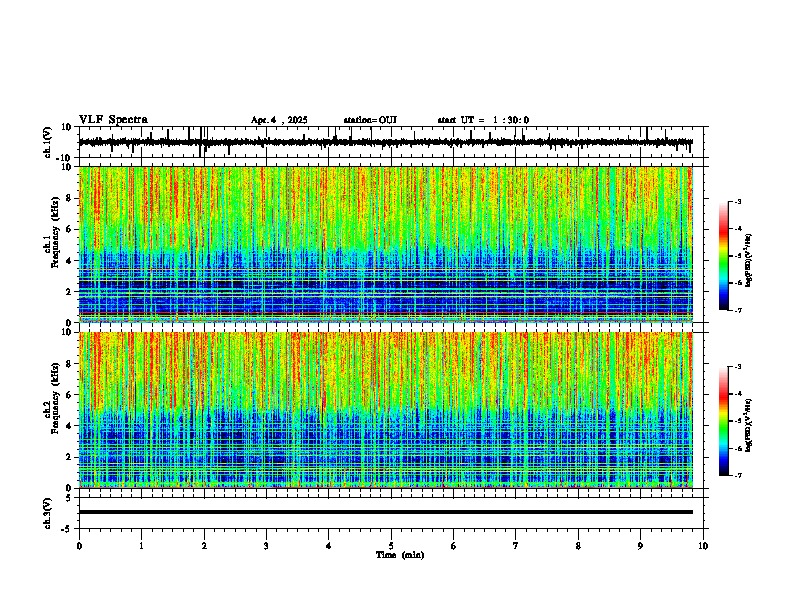Click the "5" tick on ch.3(V) axis
The width and height of the screenshot is (792, 612).
69,498
